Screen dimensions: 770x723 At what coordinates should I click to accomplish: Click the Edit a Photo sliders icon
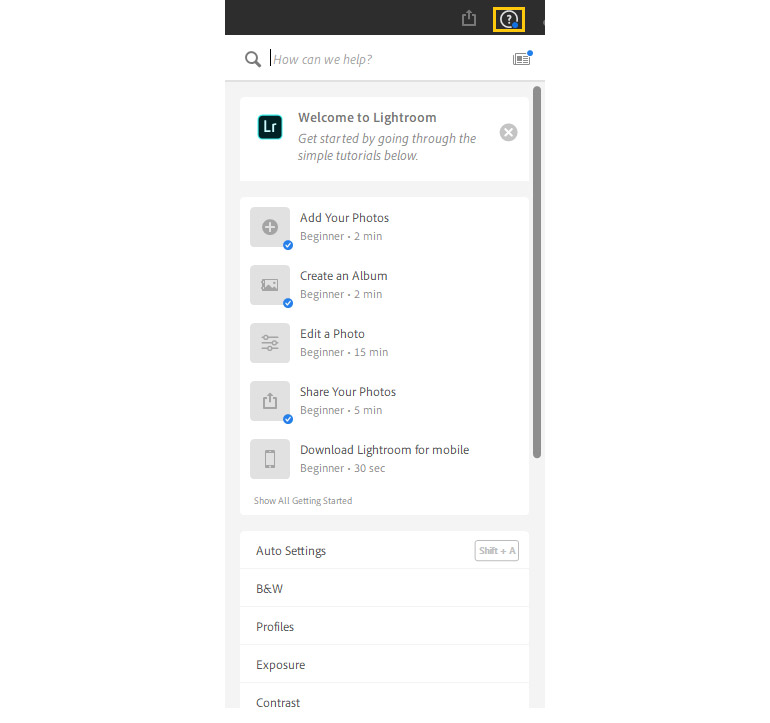[x=270, y=343]
